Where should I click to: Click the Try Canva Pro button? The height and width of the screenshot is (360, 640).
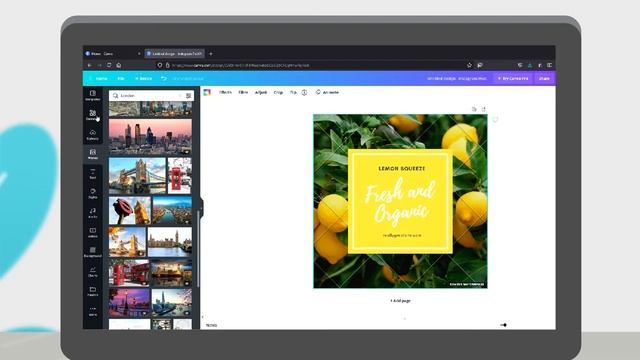pyautogui.click(x=513, y=78)
